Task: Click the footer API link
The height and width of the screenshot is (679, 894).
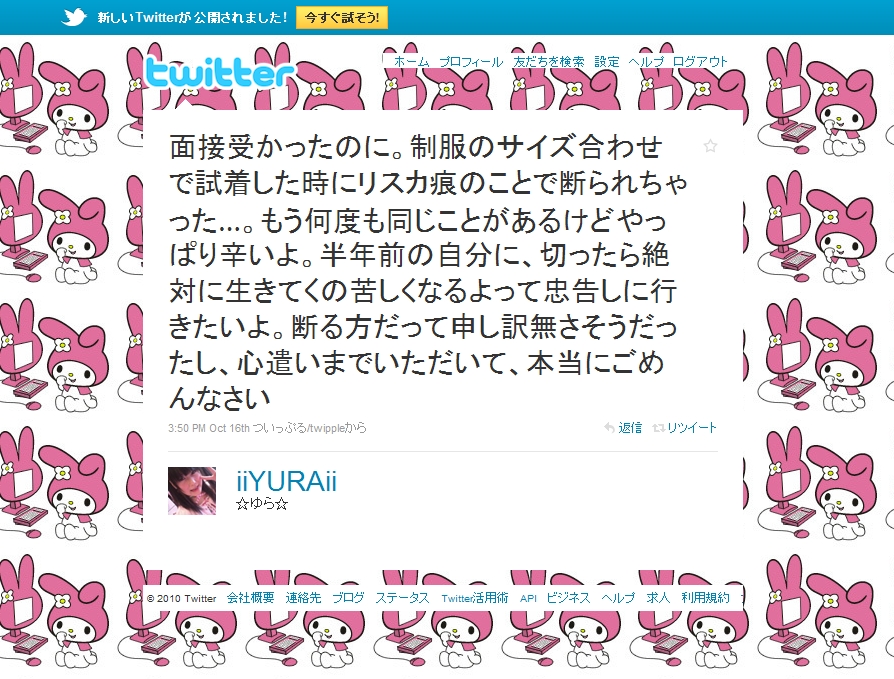Action: pos(528,598)
